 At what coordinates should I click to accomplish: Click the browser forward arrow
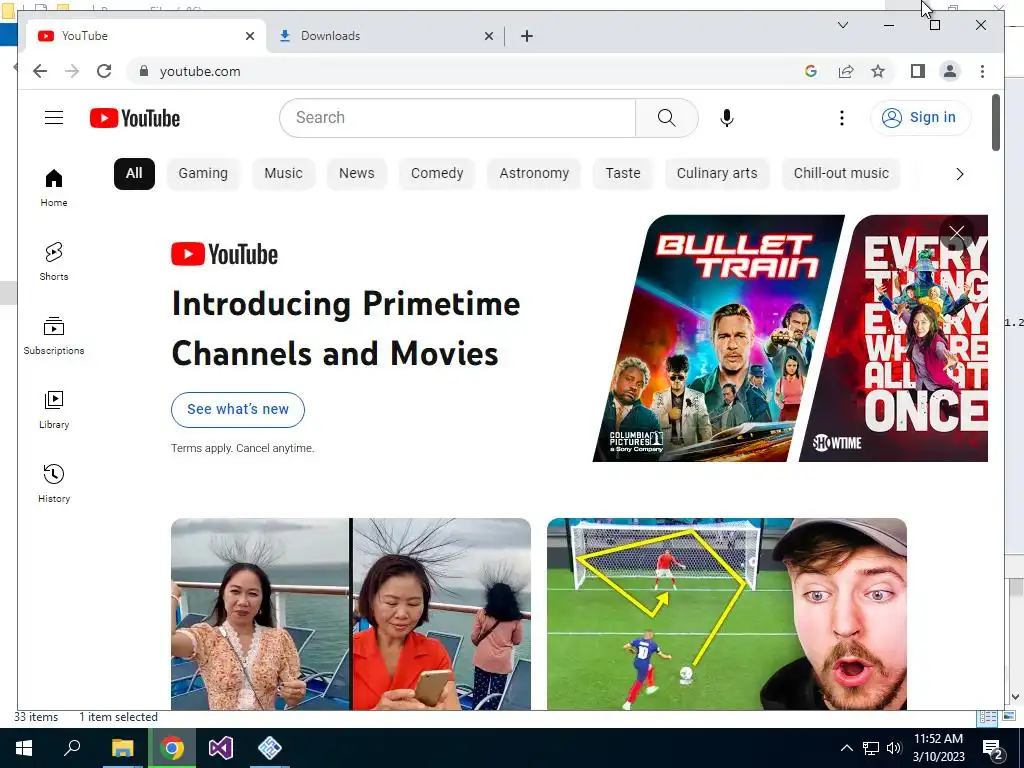(72, 71)
